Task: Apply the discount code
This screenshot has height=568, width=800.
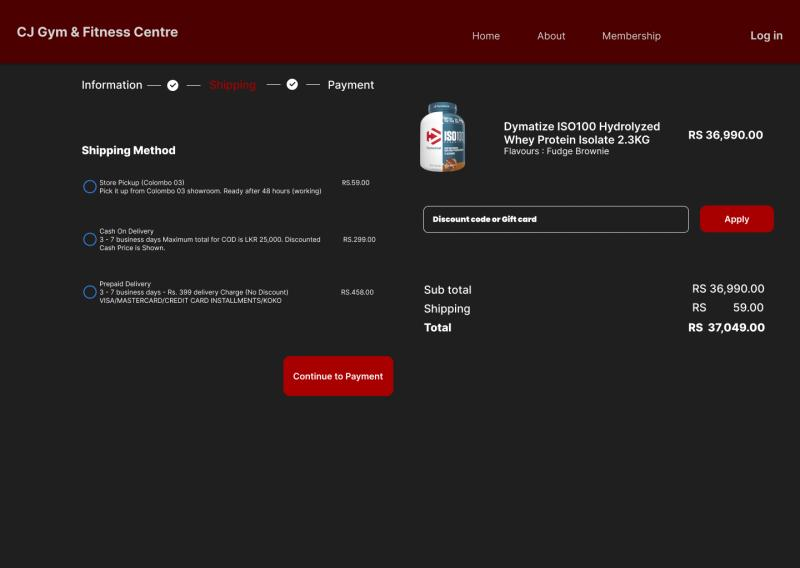Action: pos(737,219)
